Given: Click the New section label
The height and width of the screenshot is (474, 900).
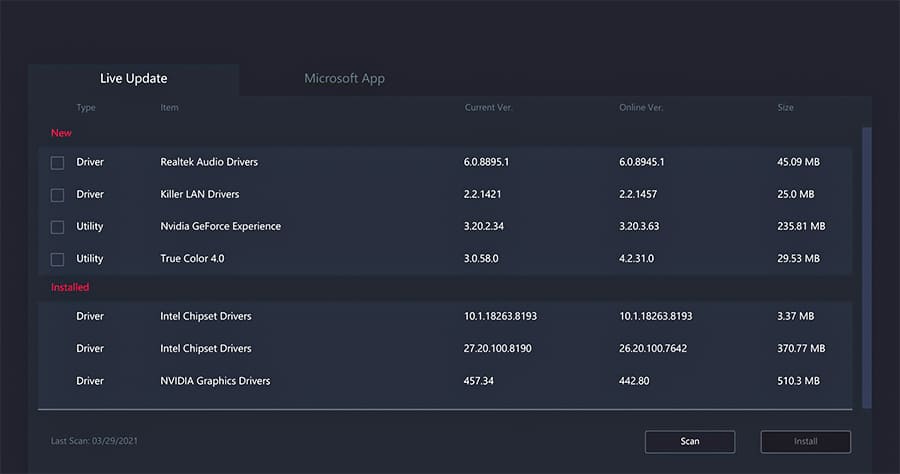Looking at the screenshot, I should [x=61, y=133].
